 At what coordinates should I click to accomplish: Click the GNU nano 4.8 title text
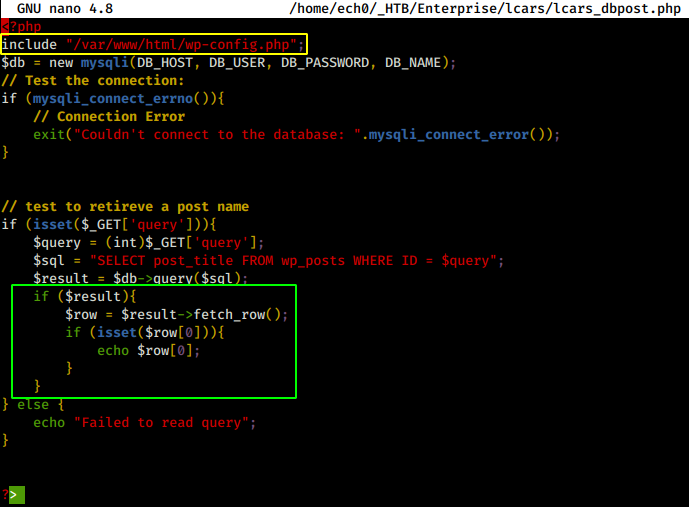(x=65, y=8)
